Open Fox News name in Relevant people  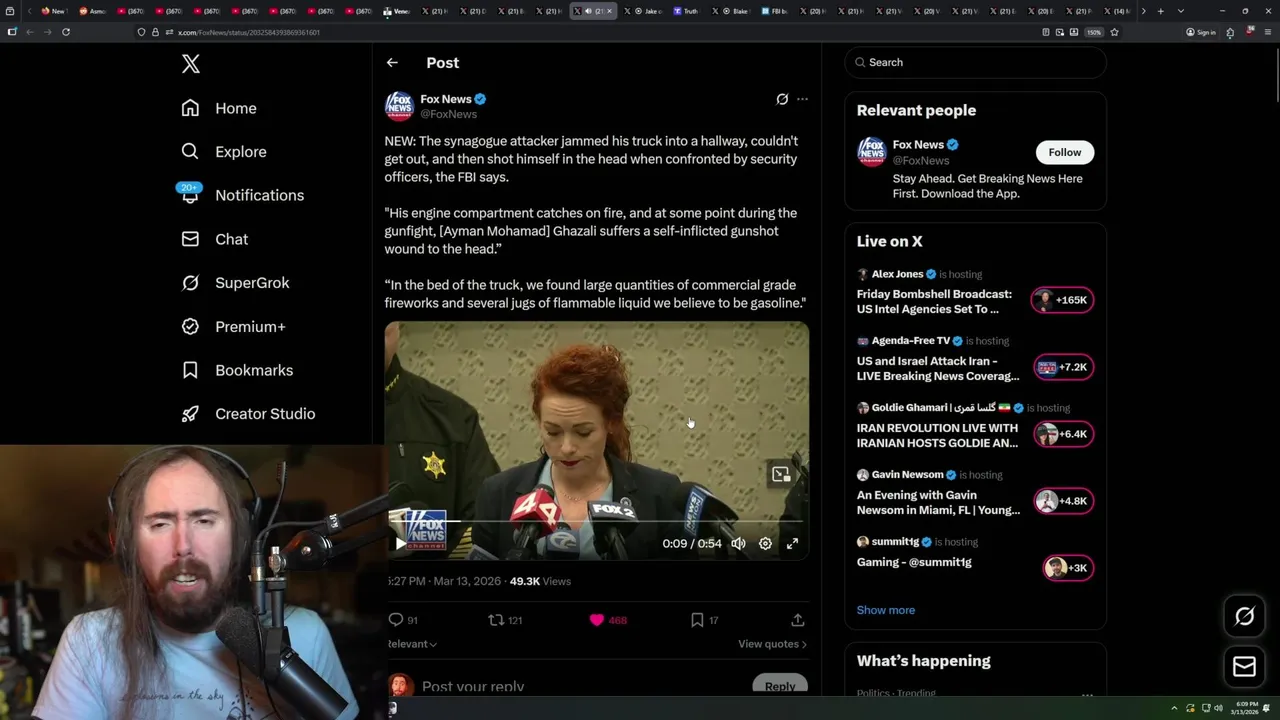pos(918,145)
